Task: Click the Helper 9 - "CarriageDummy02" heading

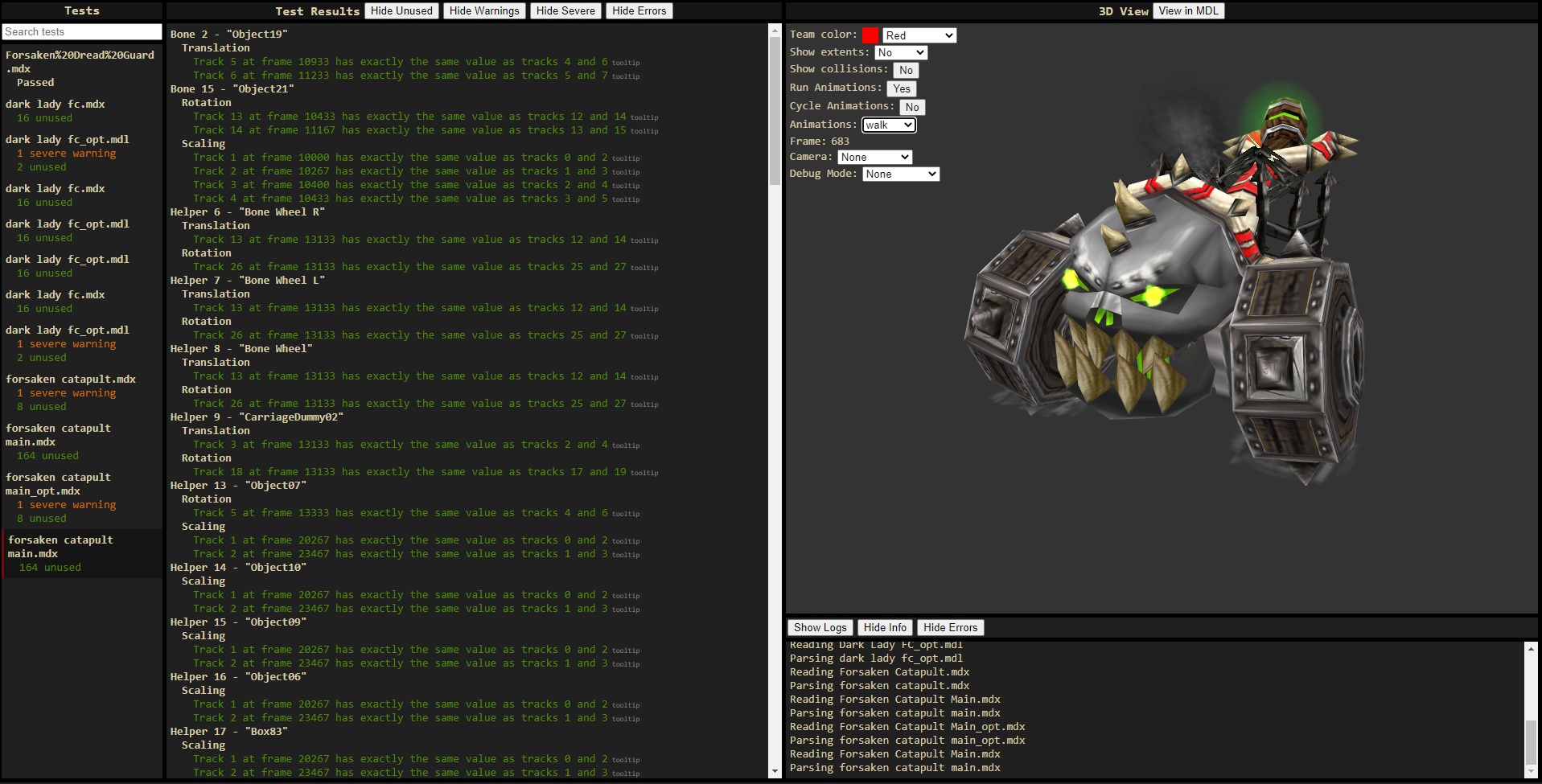Action: [x=257, y=417]
